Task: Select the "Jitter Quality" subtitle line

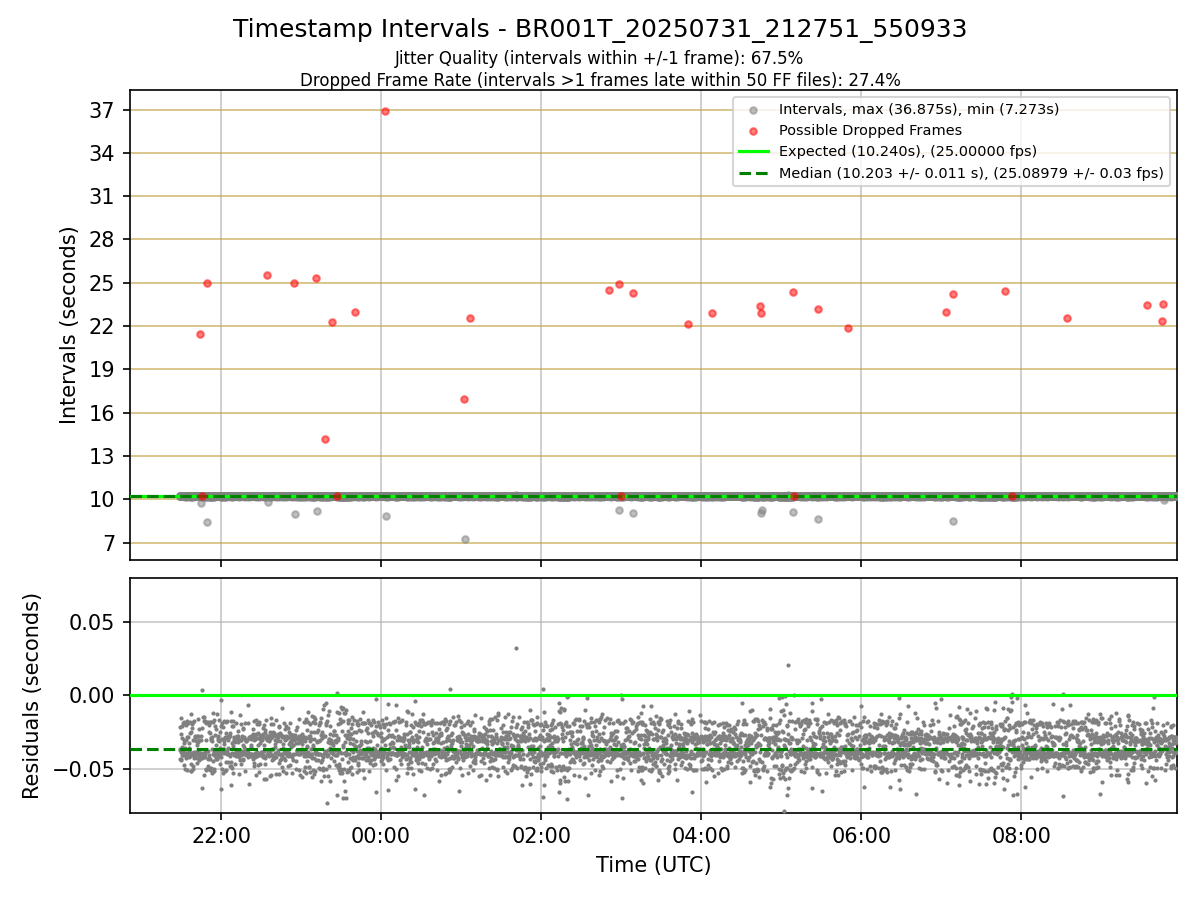Action: click(x=599, y=58)
